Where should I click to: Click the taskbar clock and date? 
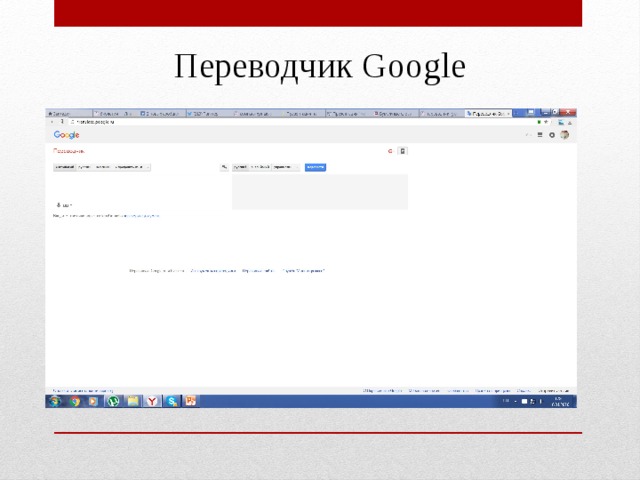click(x=560, y=401)
